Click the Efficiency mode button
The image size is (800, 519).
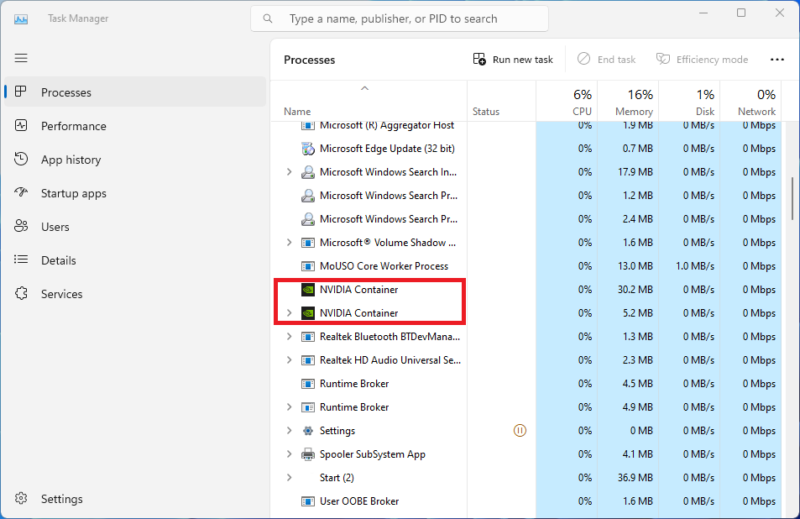tap(702, 60)
